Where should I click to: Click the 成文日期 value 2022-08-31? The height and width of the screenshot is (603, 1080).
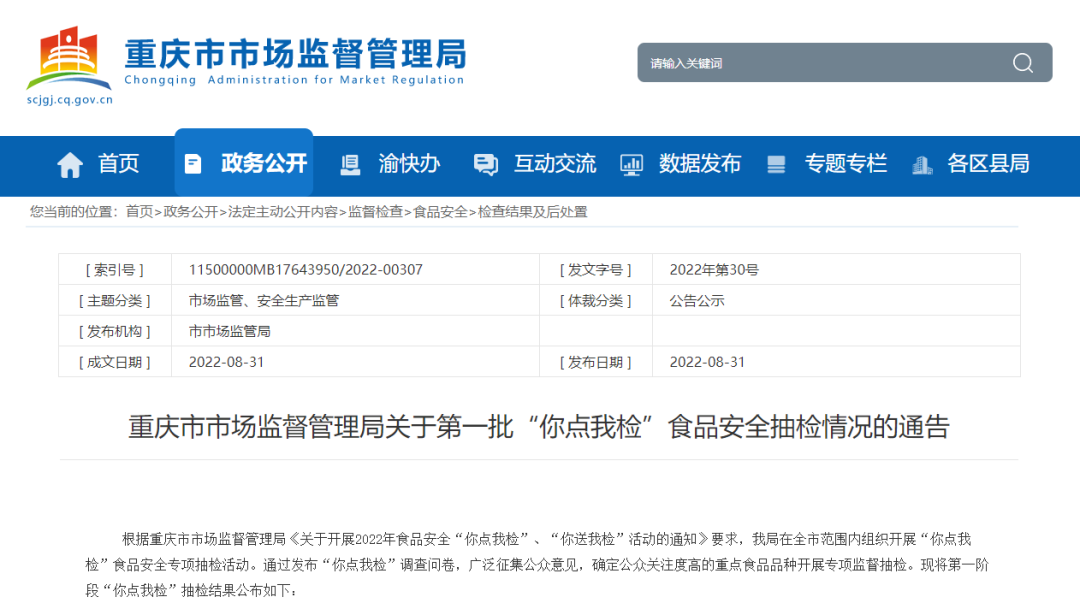click(x=227, y=362)
